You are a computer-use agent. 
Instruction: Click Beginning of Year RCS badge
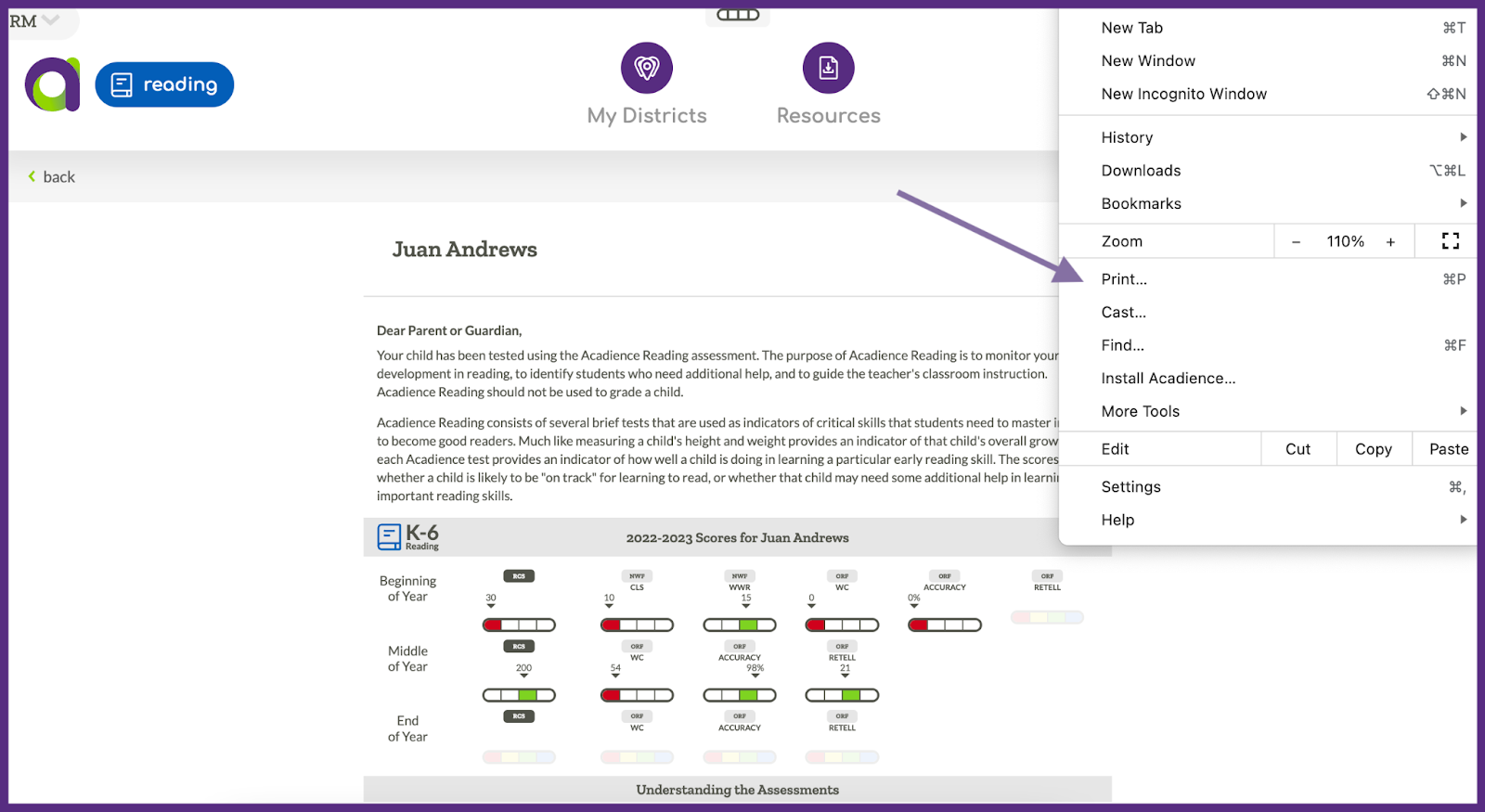(519, 576)
